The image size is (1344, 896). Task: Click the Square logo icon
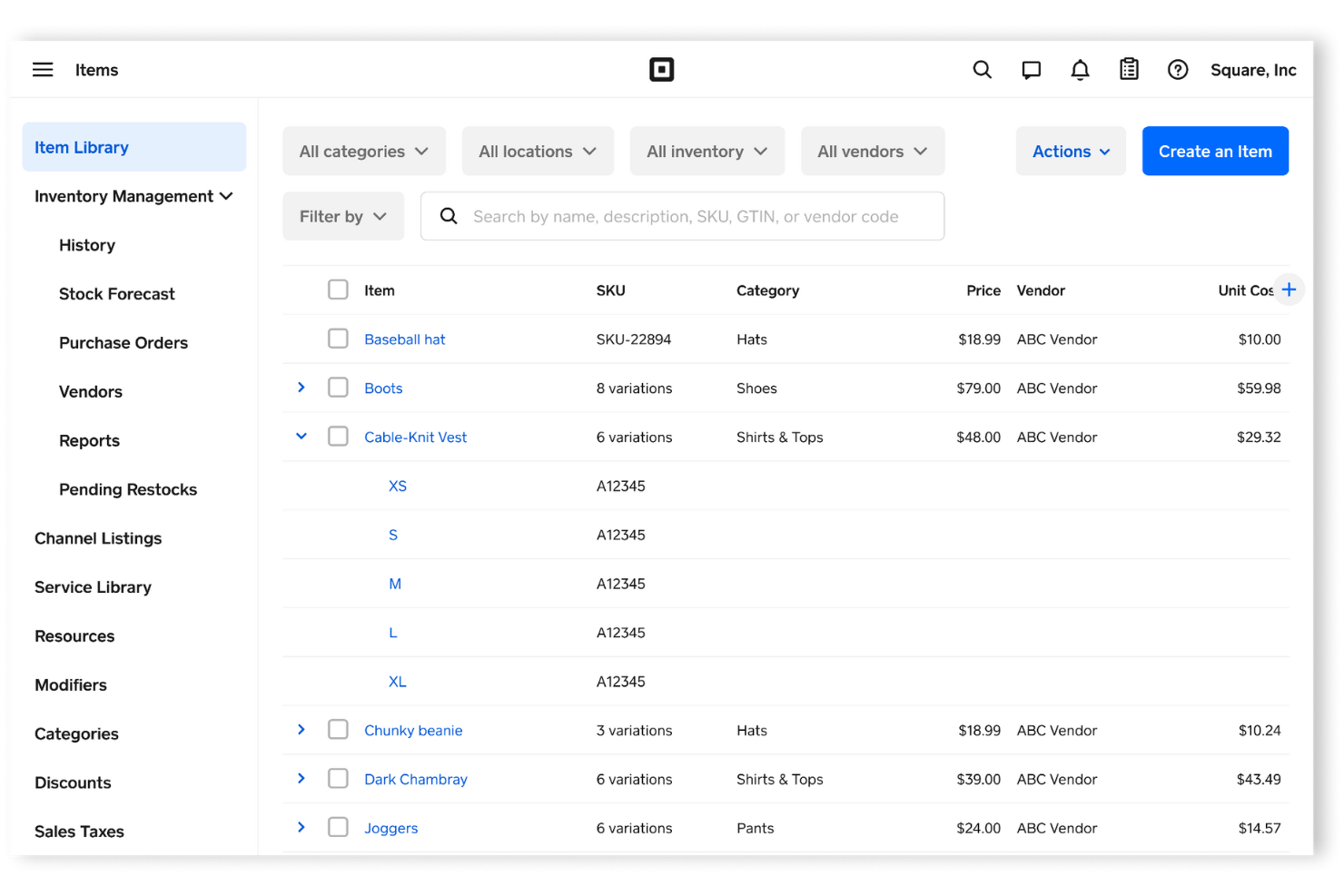[662, 70]
